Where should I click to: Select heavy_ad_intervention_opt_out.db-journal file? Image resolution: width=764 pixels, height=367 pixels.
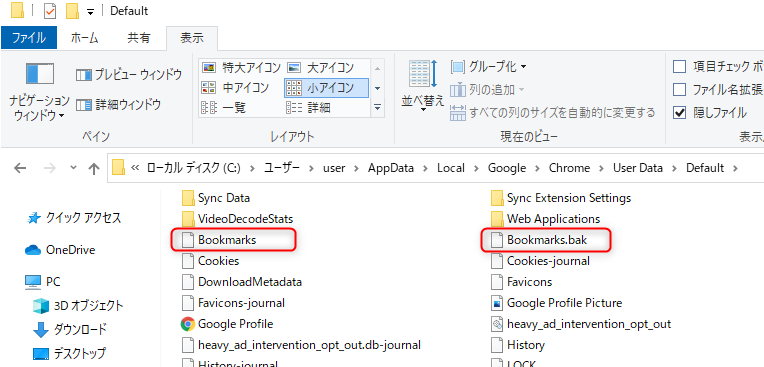[x=301, y=345]
